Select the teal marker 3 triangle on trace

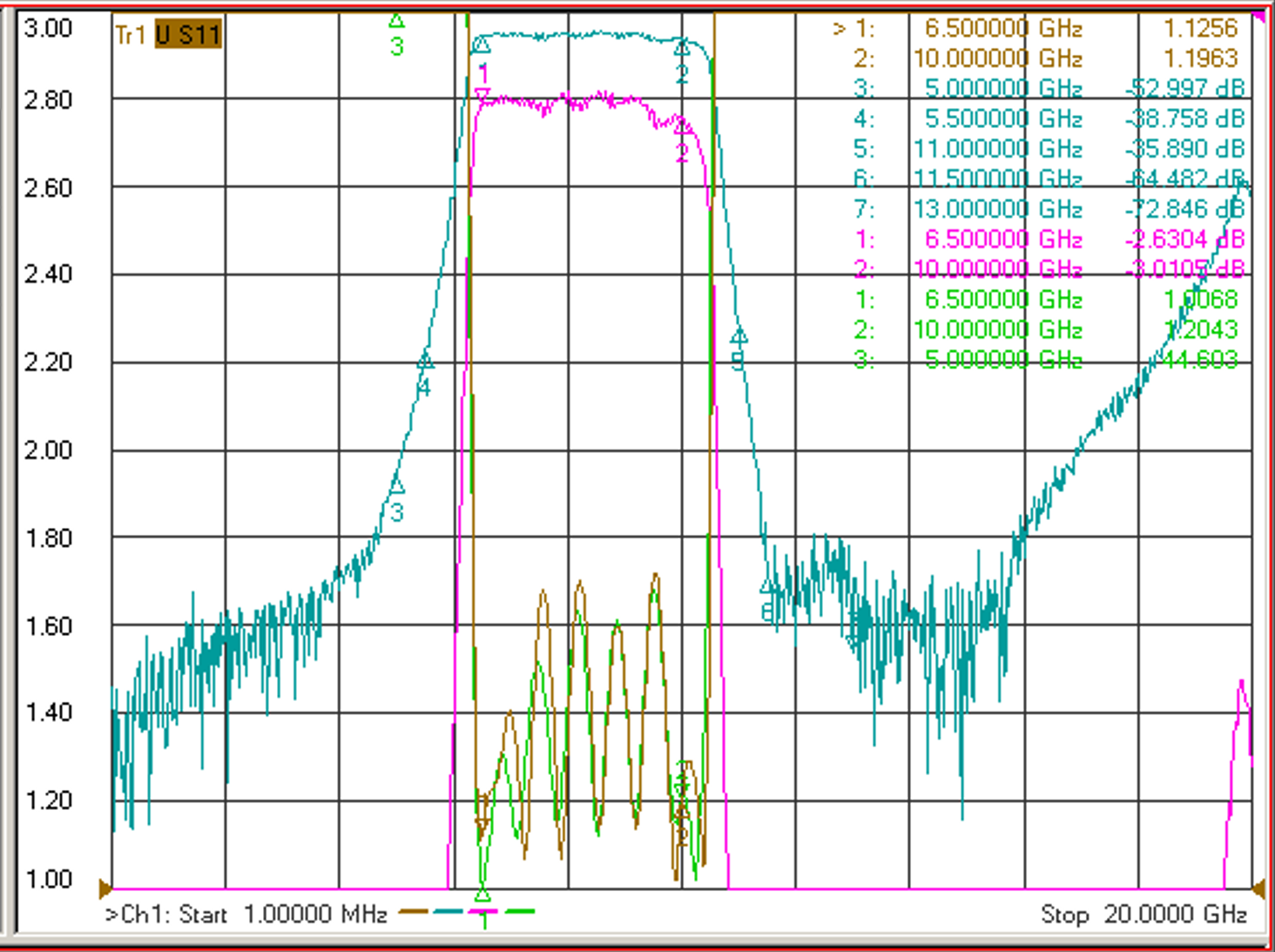click(397, 484)
